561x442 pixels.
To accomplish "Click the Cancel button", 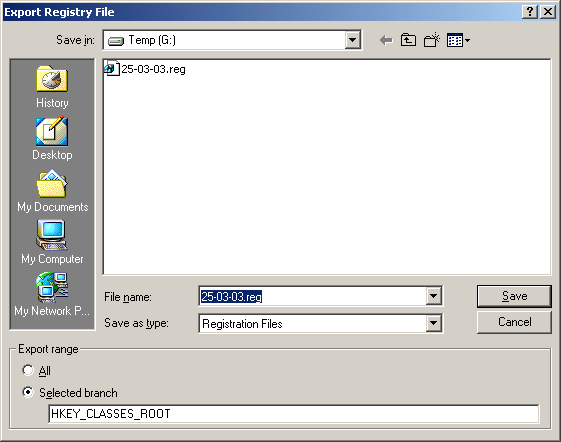I will (x=514, y=322).
